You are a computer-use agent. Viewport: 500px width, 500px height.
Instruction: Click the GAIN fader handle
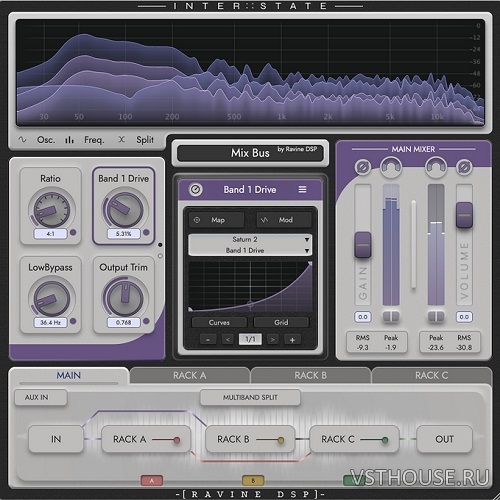tap(363, 245)
